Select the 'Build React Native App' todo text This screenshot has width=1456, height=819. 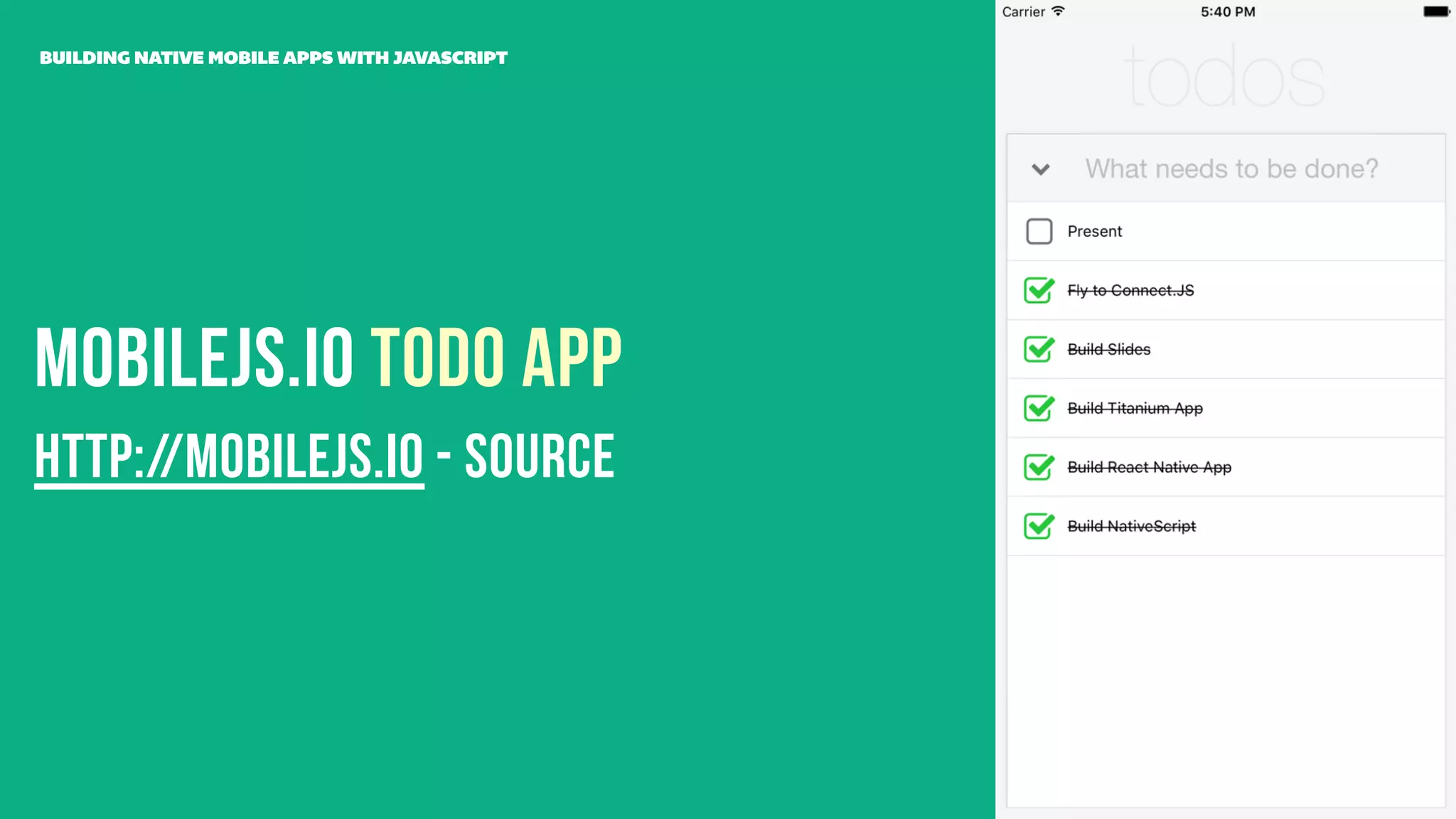1149,467
